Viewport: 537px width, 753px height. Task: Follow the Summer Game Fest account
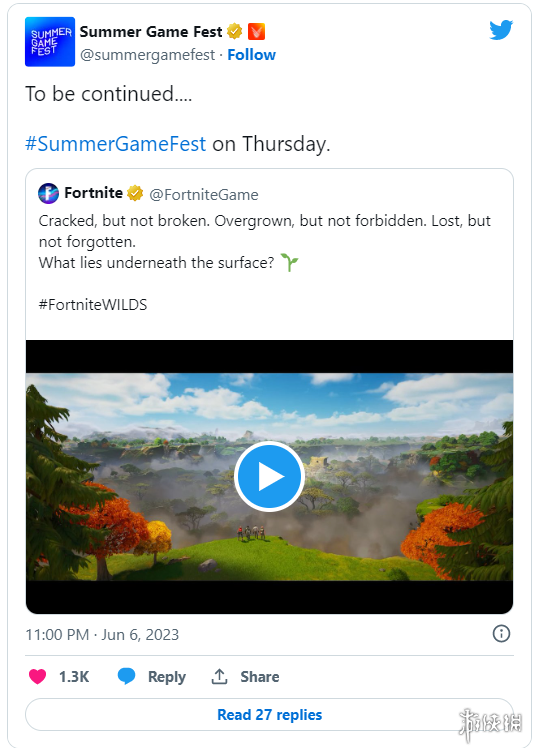[252, 55]
